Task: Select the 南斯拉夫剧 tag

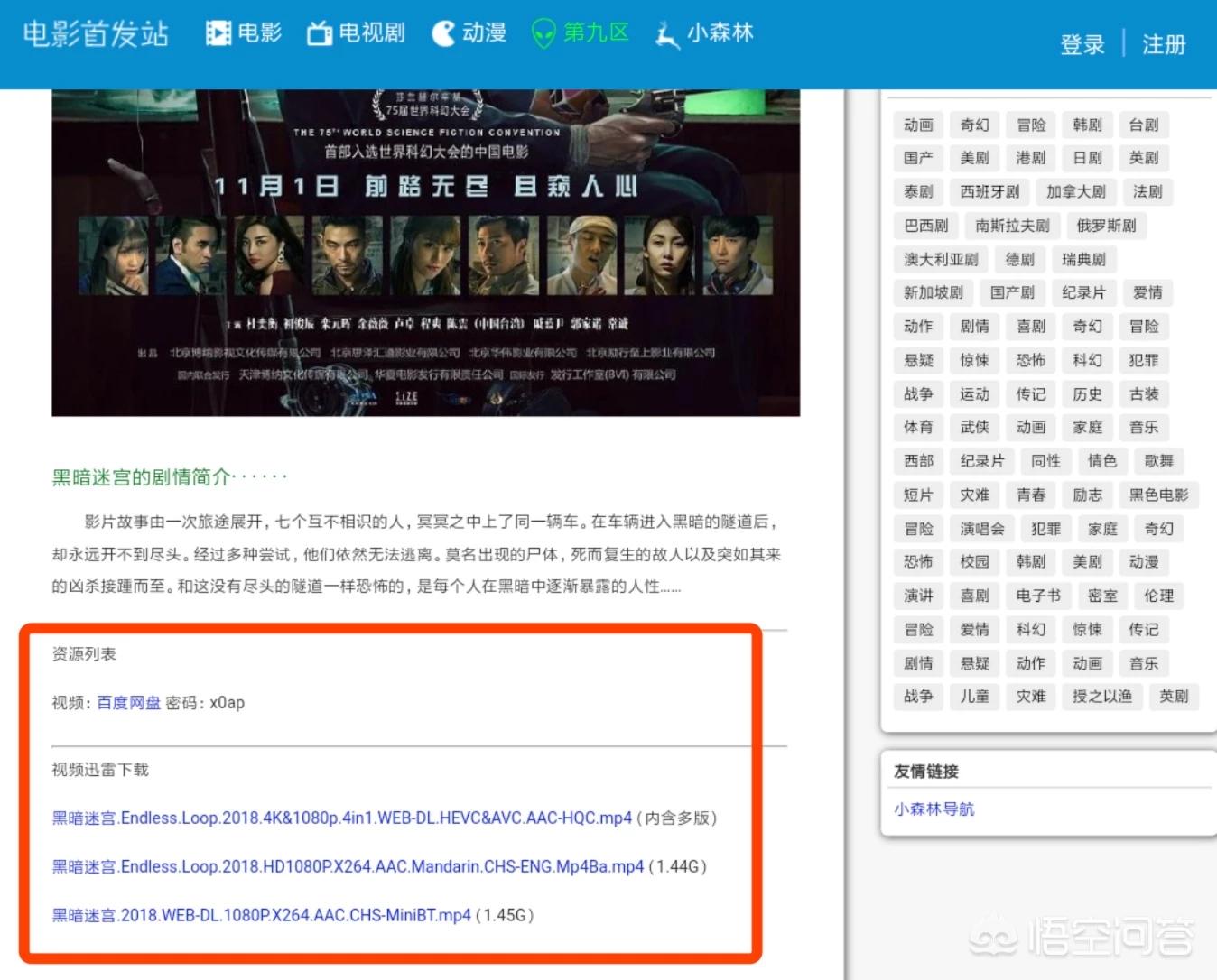Action: (1012, 226)
